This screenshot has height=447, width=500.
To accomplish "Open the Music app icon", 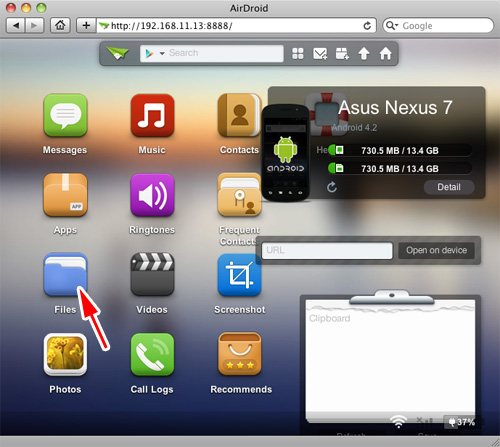I will (x=152, y=115).
